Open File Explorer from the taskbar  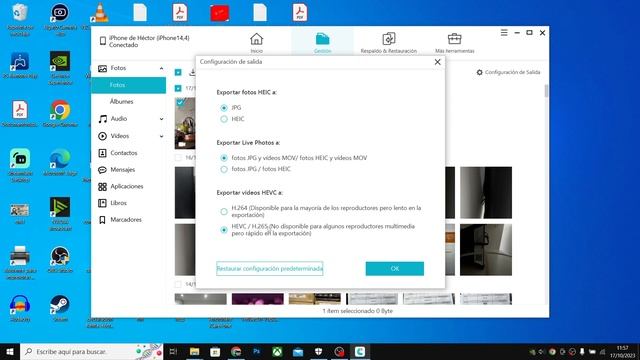pos(194,351)
